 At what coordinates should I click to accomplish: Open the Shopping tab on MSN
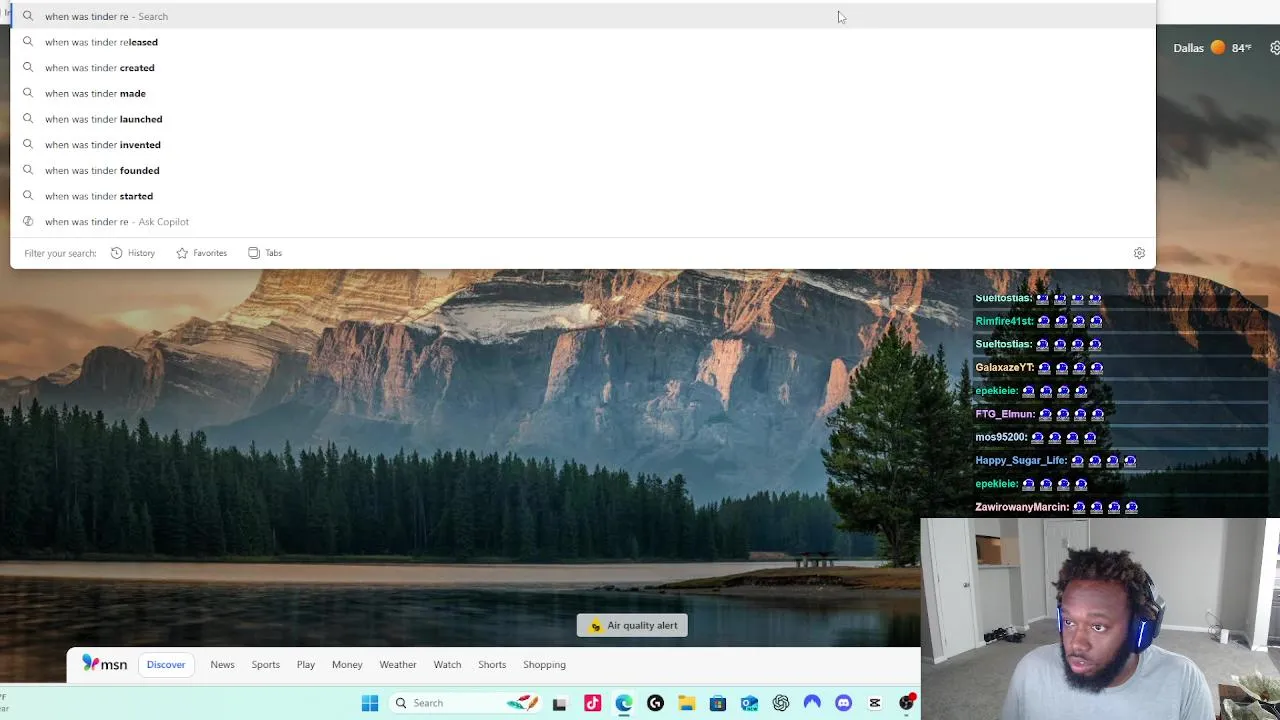click(x=544, y=664)
